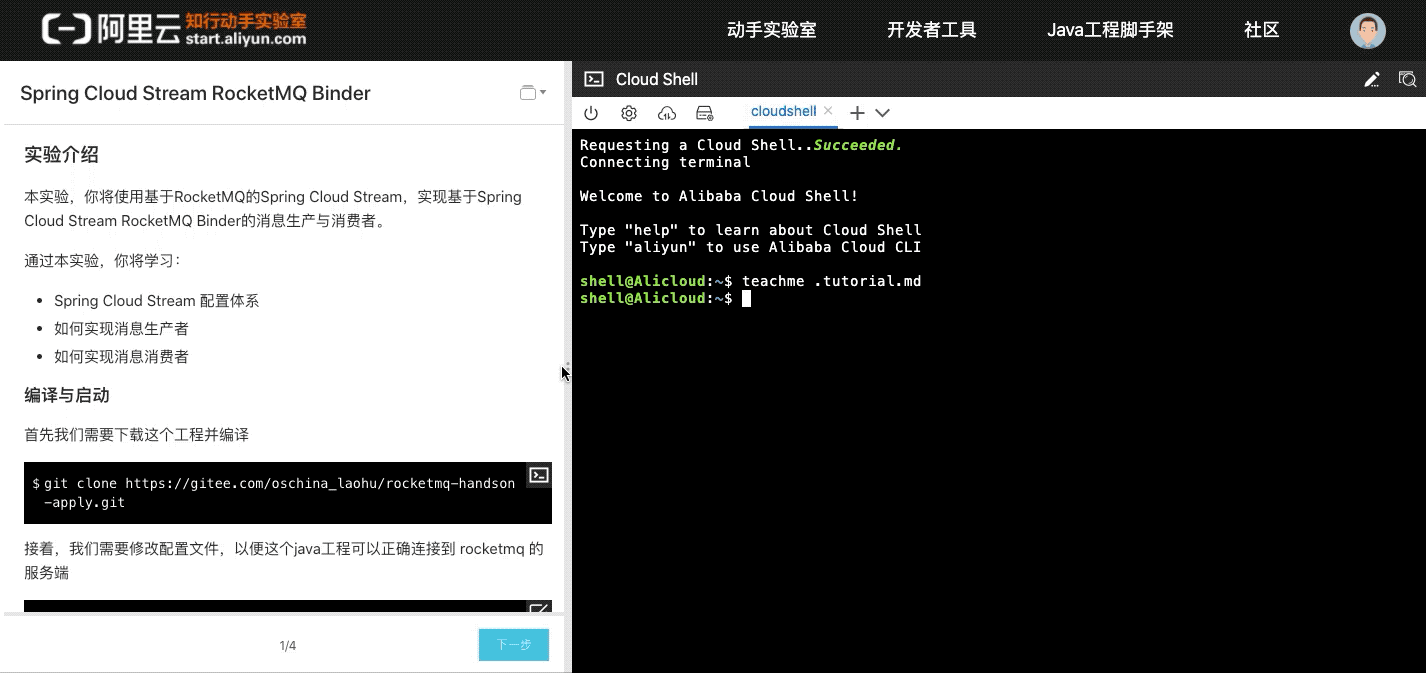Click list item 如何实现消息消费者
This screenshot has height=673, width=1426.
click(x=121, y=357)
